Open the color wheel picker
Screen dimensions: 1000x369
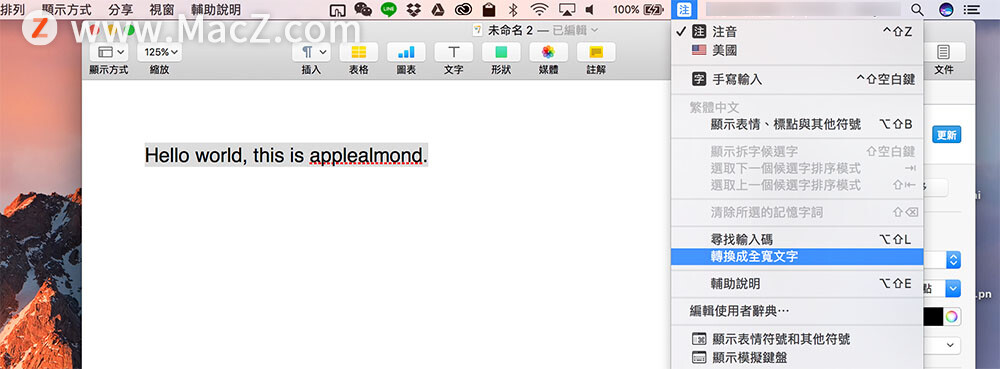pyautogui.click(x=952, y=316)
